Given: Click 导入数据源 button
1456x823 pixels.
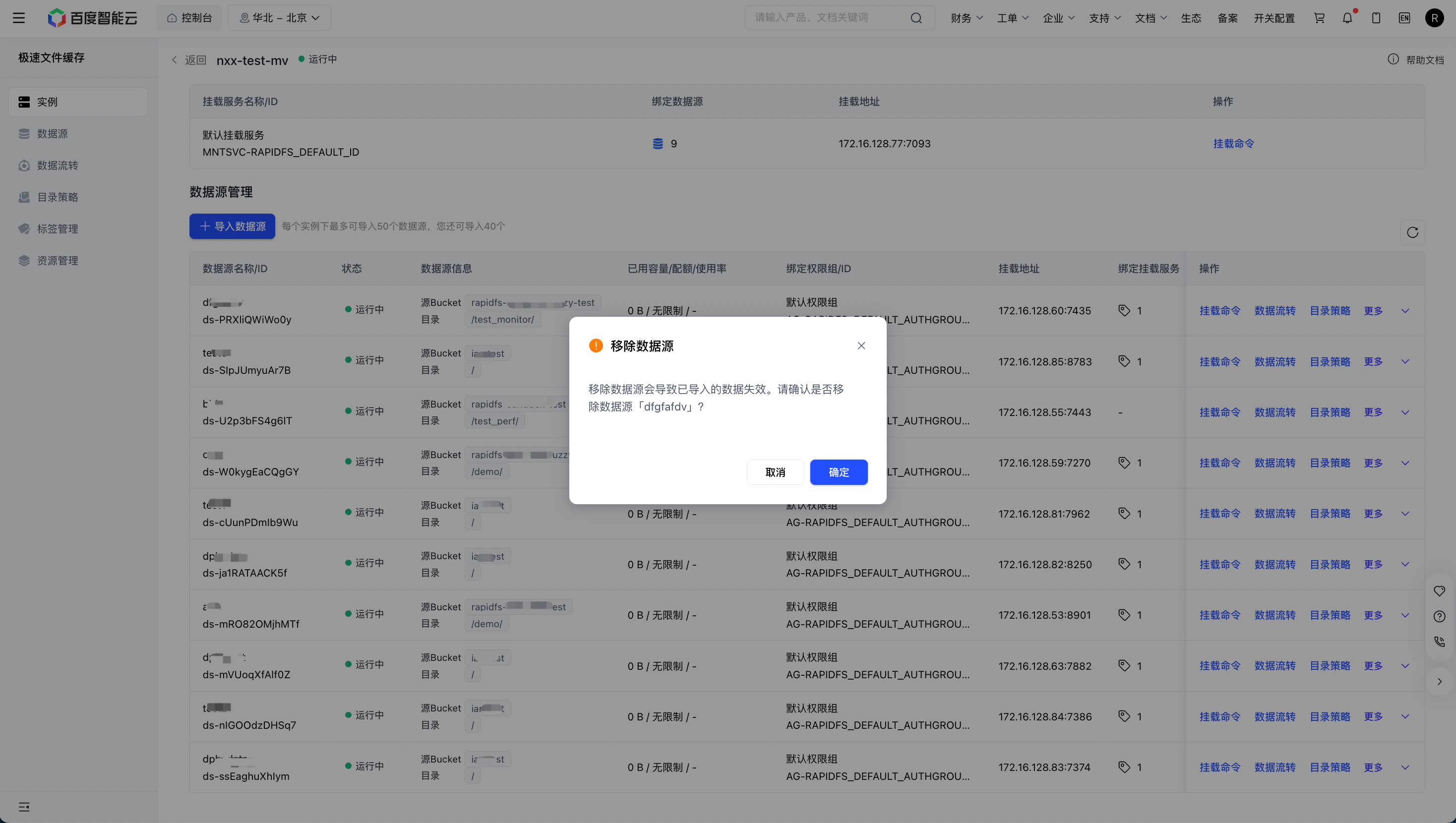Looking at the screenshot, I should [232, 226].
